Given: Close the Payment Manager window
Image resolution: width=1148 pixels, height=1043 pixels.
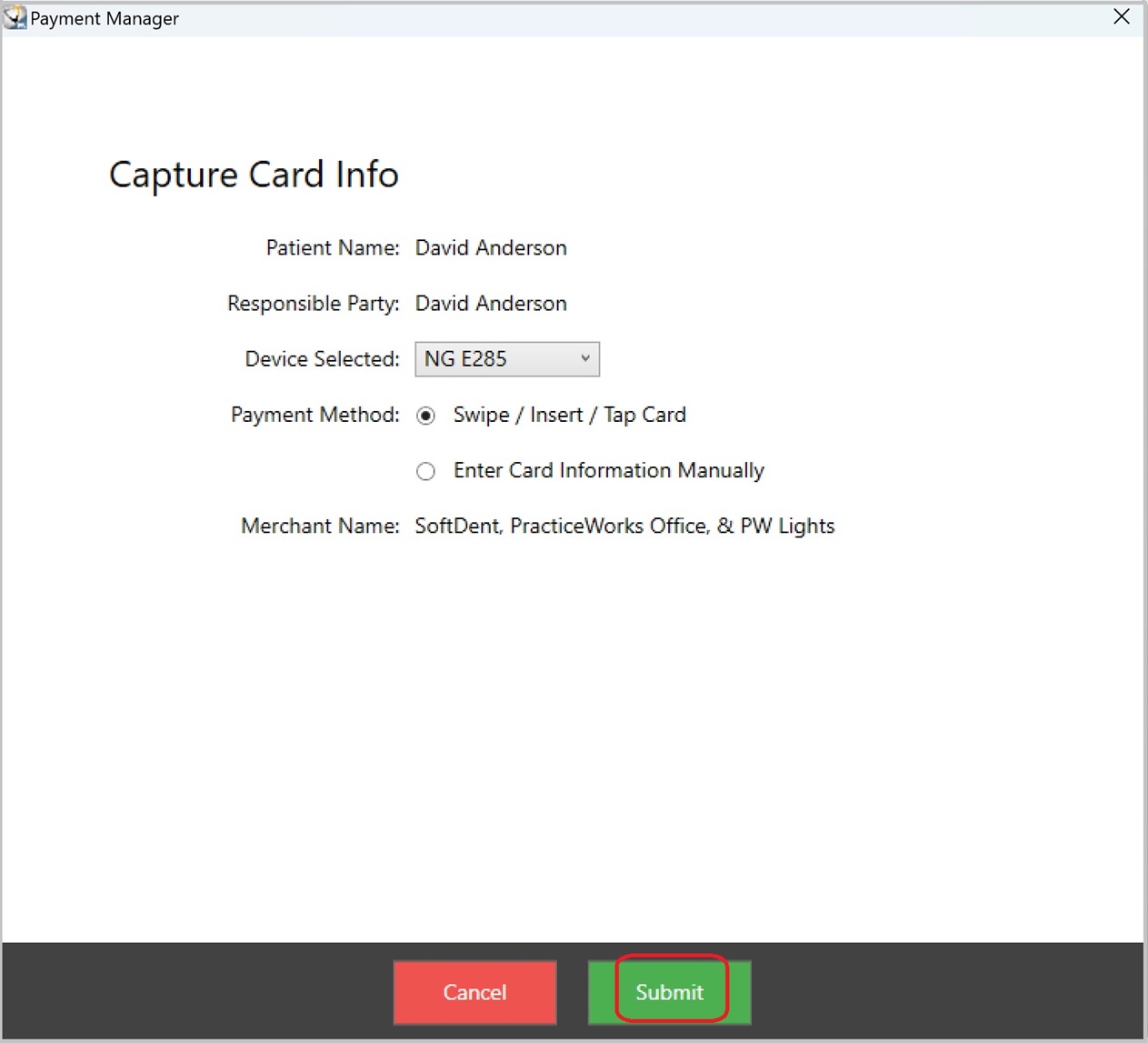Looking at the screenshot, I should coord(1122,17).
